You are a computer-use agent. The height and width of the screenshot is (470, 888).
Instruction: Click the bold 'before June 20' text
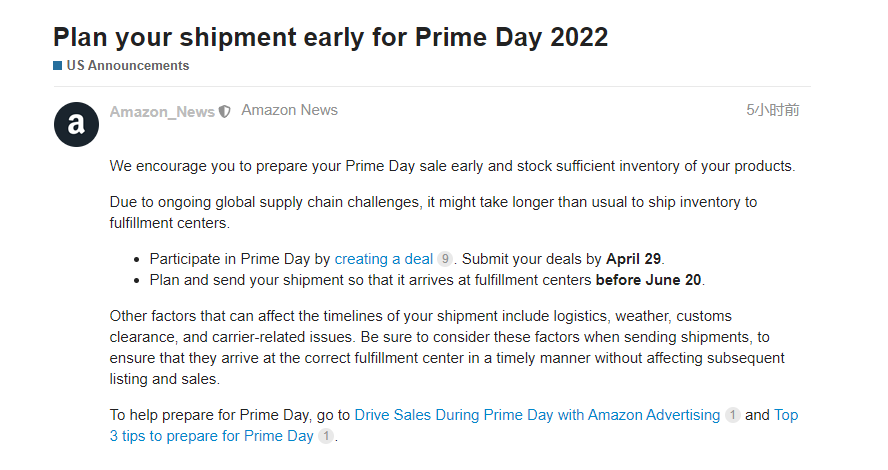click(x=655, y=280)
